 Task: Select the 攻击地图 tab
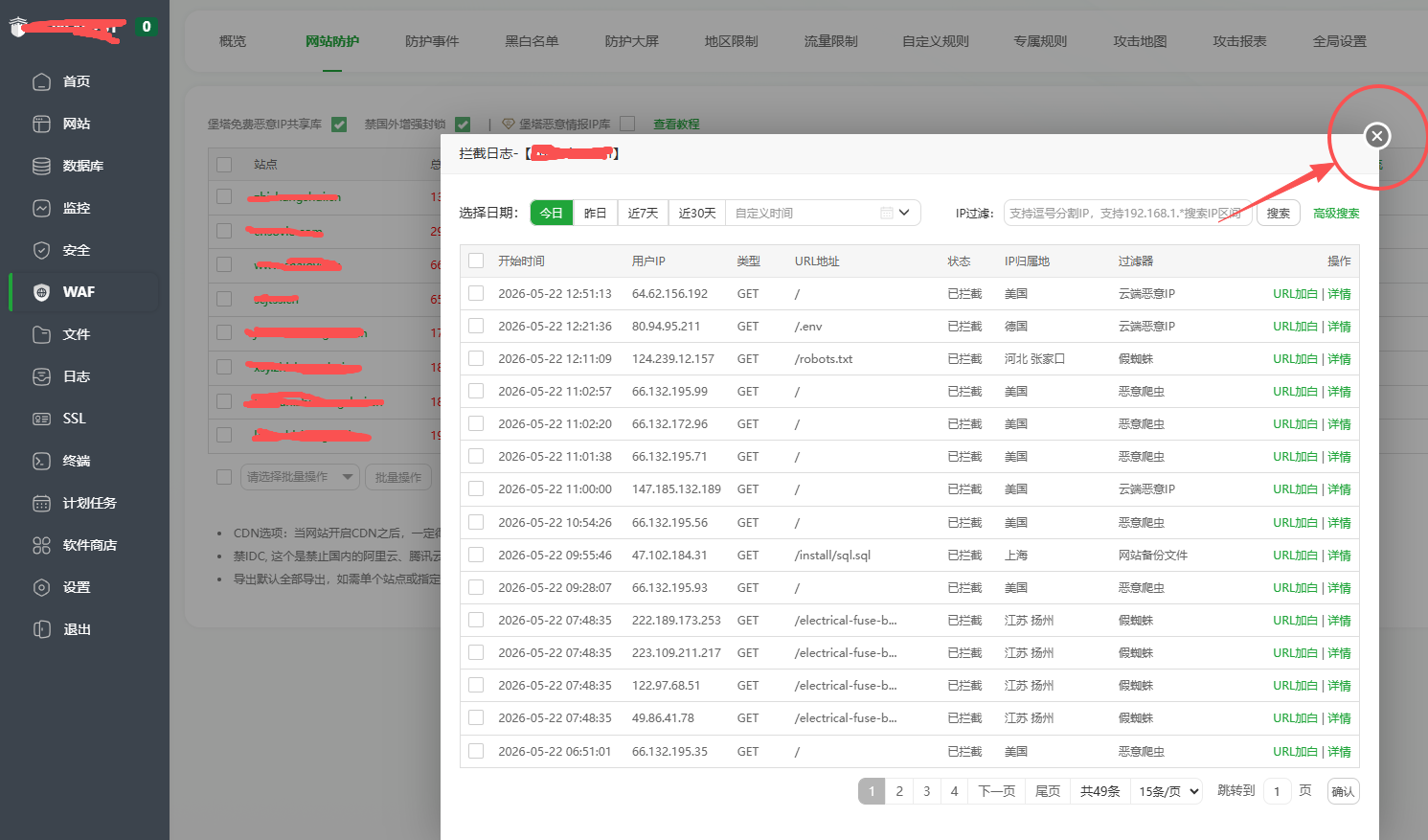click(x=1140, y=41)
